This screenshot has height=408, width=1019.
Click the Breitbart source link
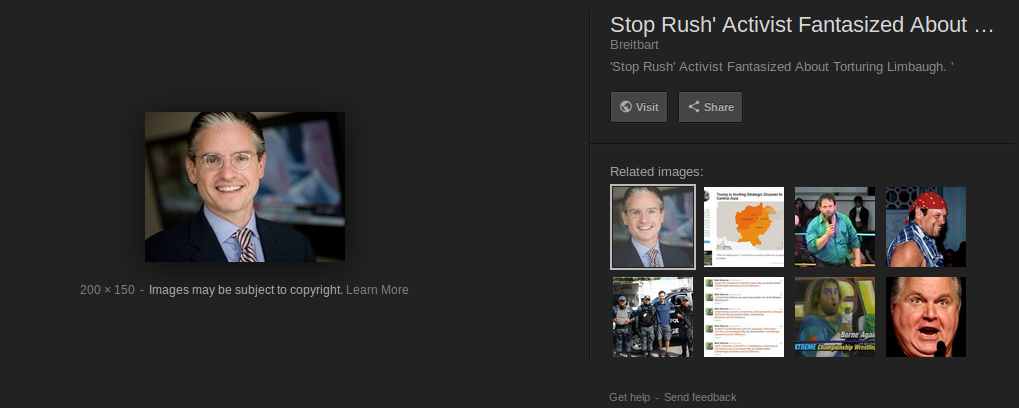[634, 45]
